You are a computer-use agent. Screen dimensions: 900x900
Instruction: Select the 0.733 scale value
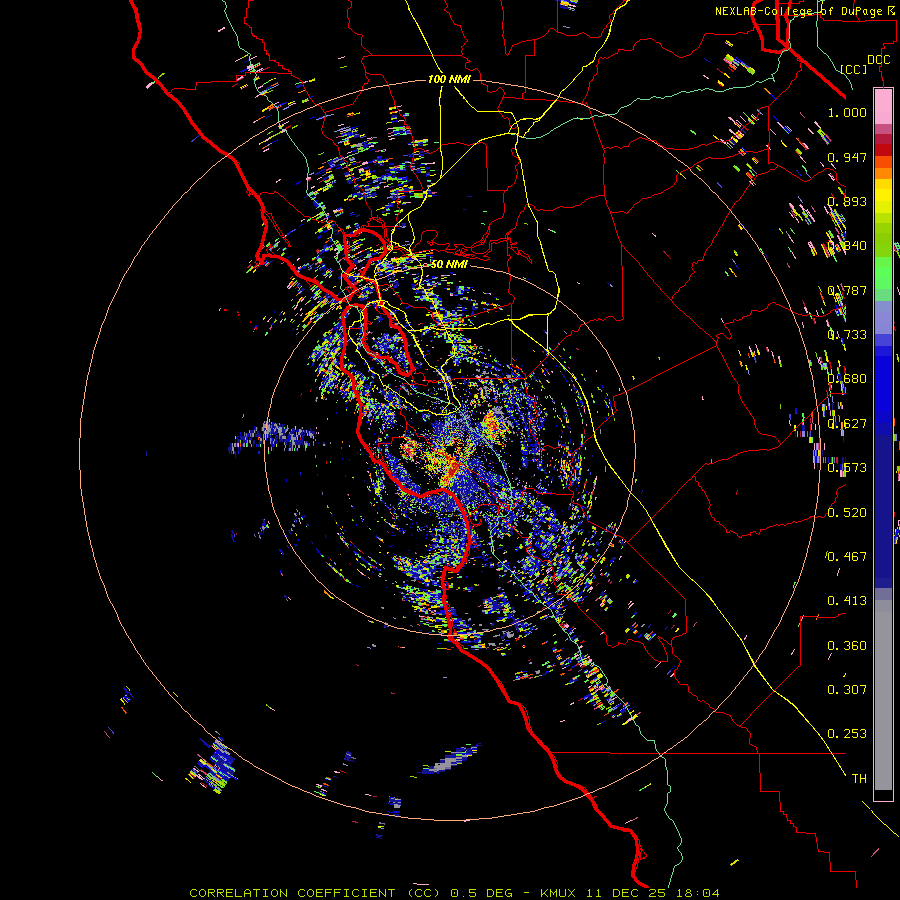tap(847, 335)
